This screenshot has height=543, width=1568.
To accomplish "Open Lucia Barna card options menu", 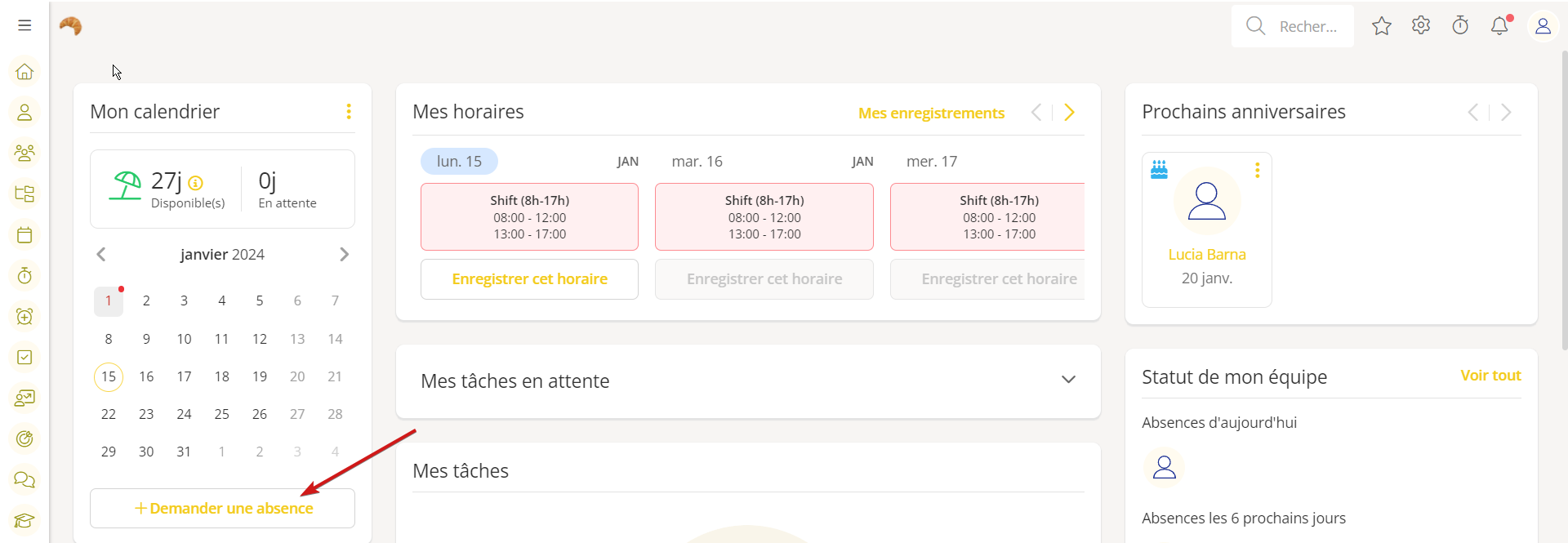I will coord(1257,170).
